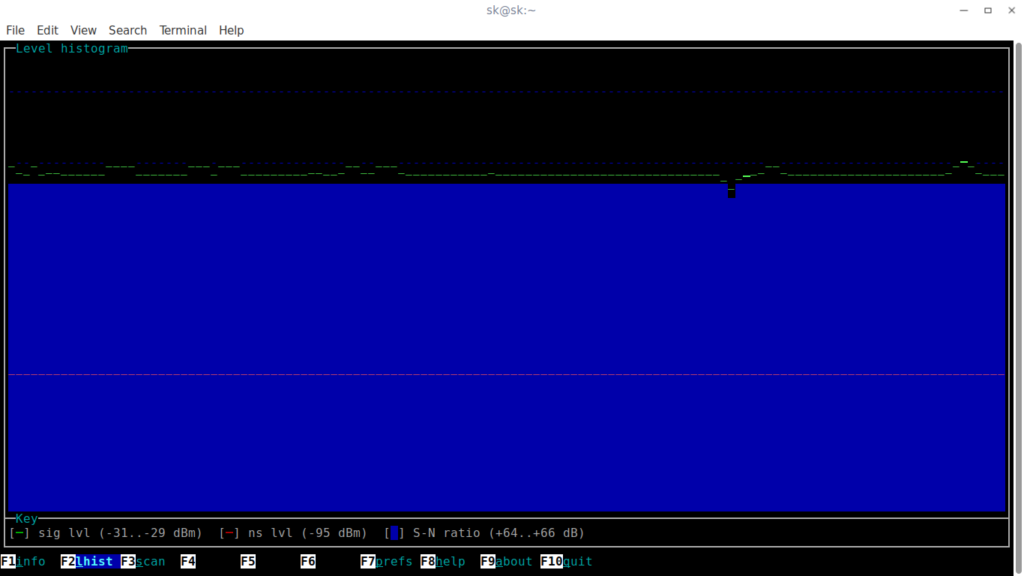
Task: Maximize the terminal window
Action: (x=987, y=10)
